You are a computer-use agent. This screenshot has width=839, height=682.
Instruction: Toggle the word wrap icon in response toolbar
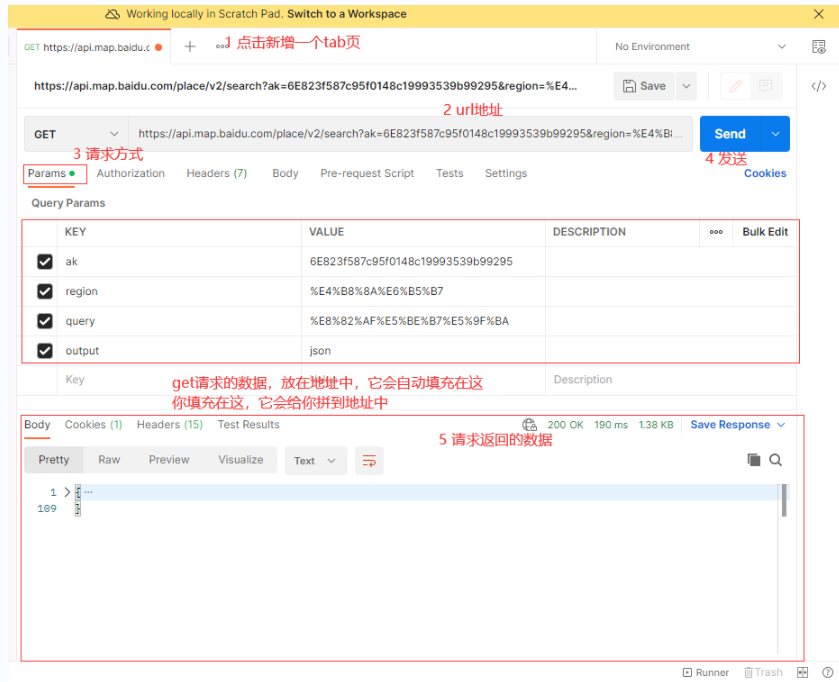tap(369, 461)
